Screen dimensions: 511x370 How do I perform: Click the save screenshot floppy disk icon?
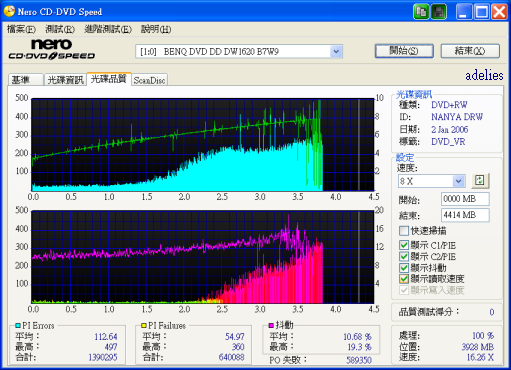pyautogui.click(x=439, y=12)
